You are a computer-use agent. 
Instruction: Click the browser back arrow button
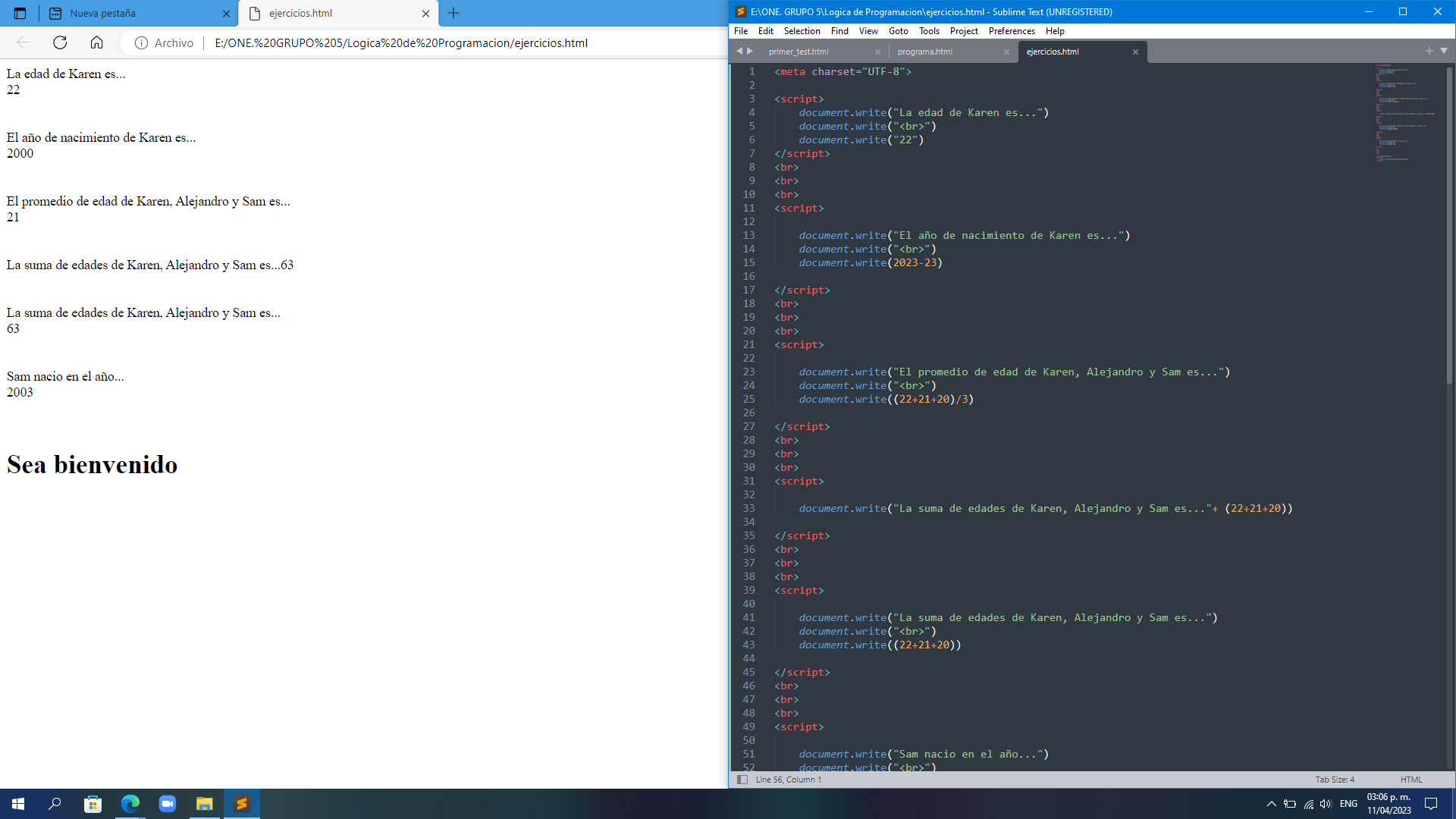tap(24, 42)
